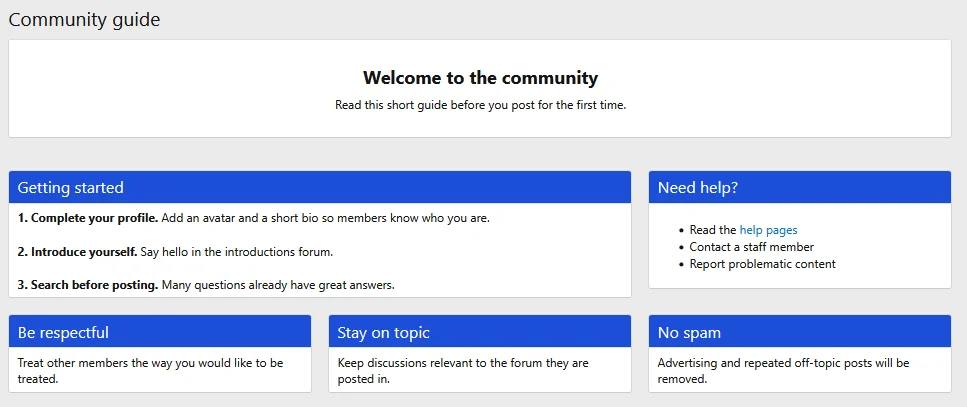The width and height of the screenshot is (967, 407).
Task: Select the 'Welcome to the community' heading
Action: 480,78
